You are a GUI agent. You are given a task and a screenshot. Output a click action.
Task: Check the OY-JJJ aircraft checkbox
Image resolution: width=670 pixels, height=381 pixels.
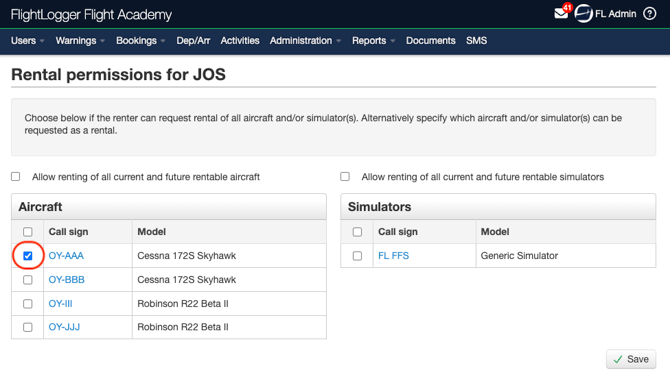(x=28, y=327)
